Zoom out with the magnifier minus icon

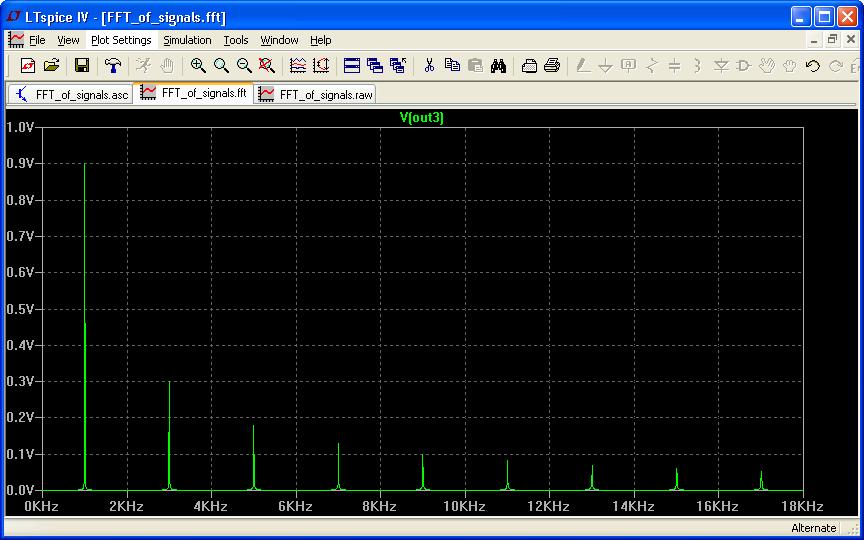tap(244, 66)
